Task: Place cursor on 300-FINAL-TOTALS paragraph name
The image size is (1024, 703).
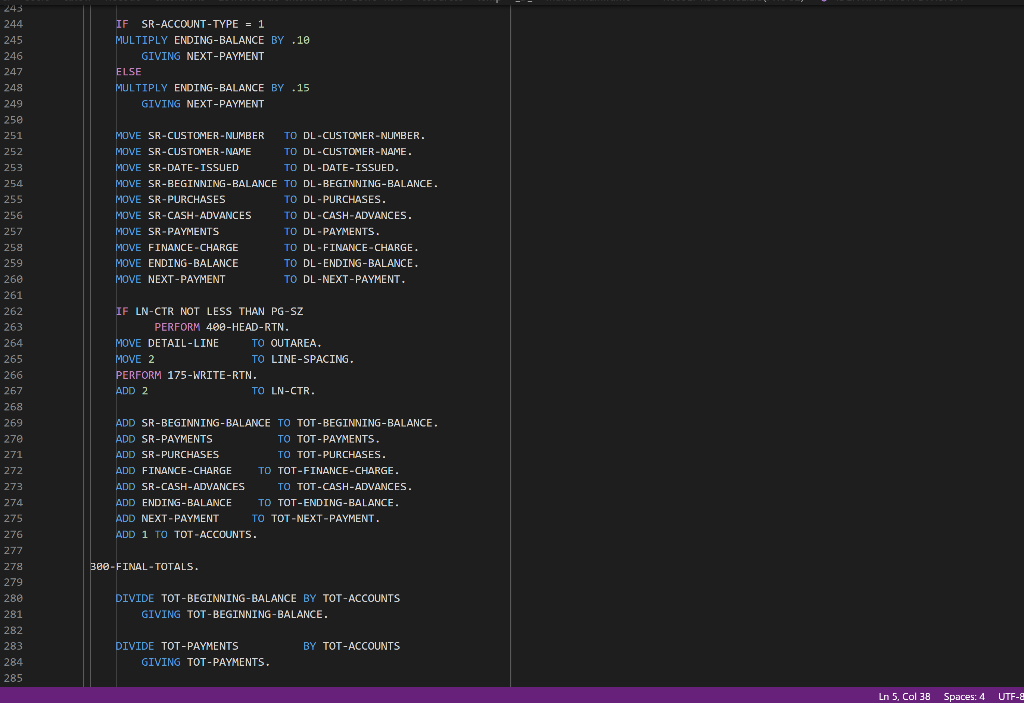Action: (143, 566)
